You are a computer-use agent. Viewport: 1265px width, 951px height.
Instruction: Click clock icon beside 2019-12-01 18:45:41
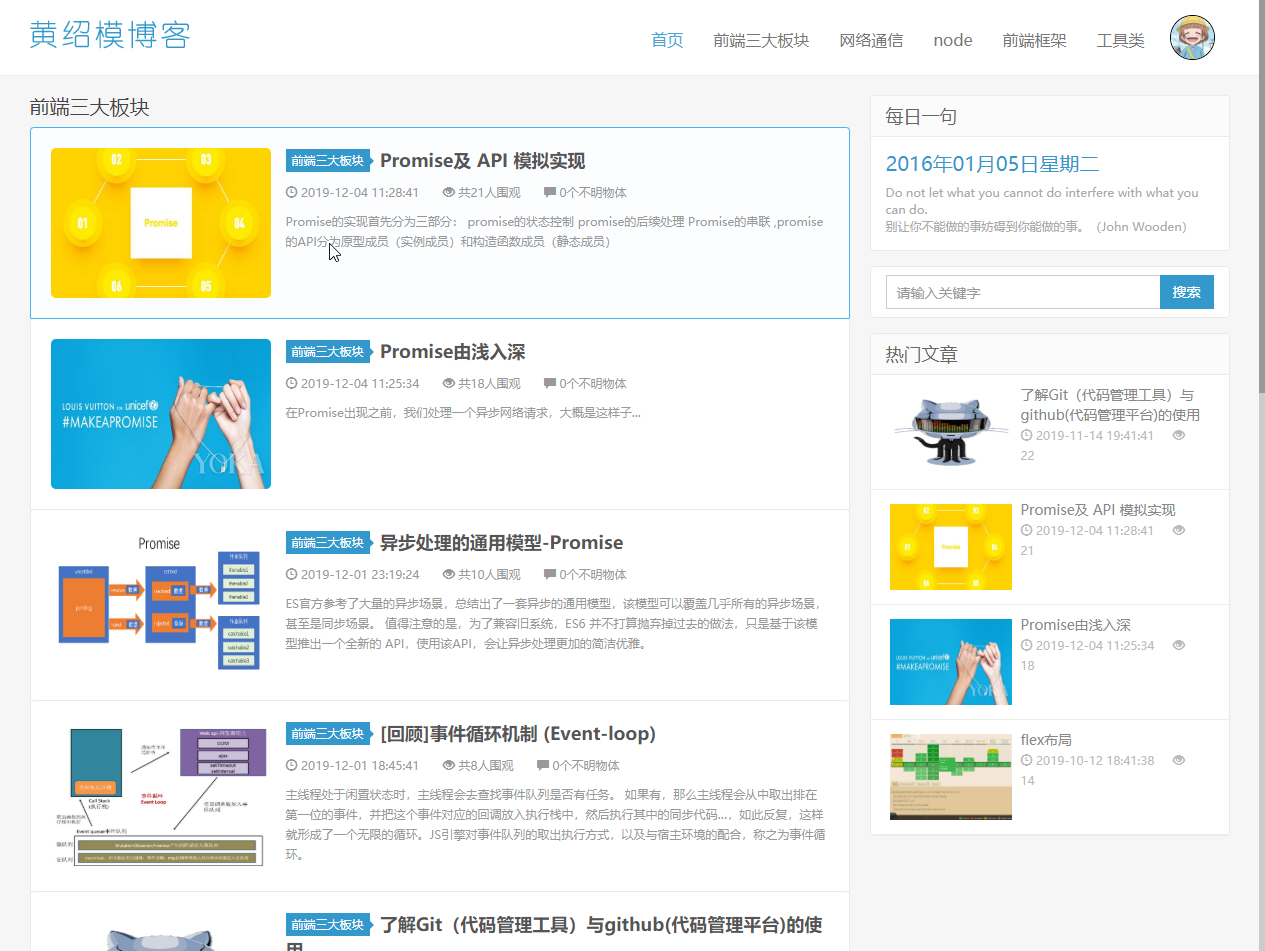click(x=291, y=765)
